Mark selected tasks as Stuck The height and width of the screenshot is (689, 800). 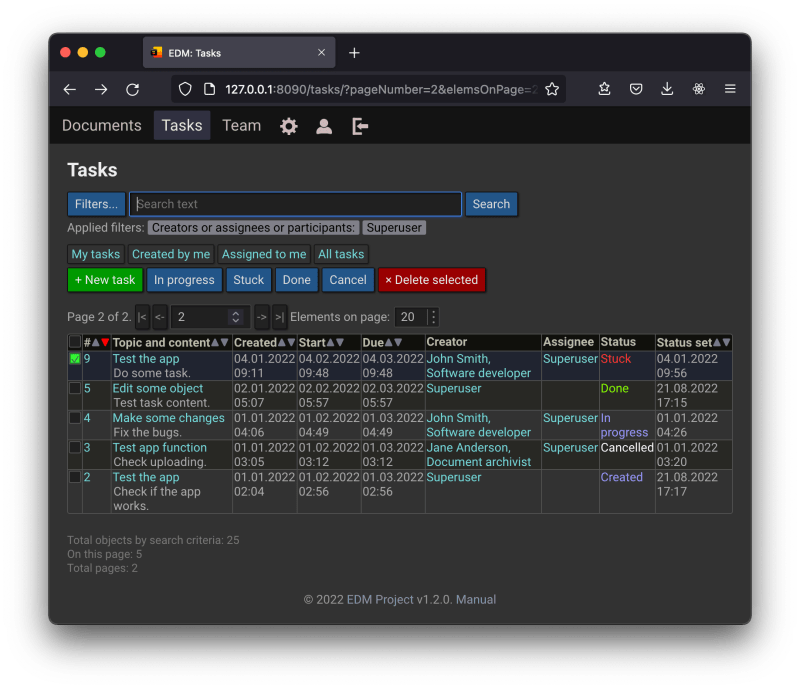248,280
